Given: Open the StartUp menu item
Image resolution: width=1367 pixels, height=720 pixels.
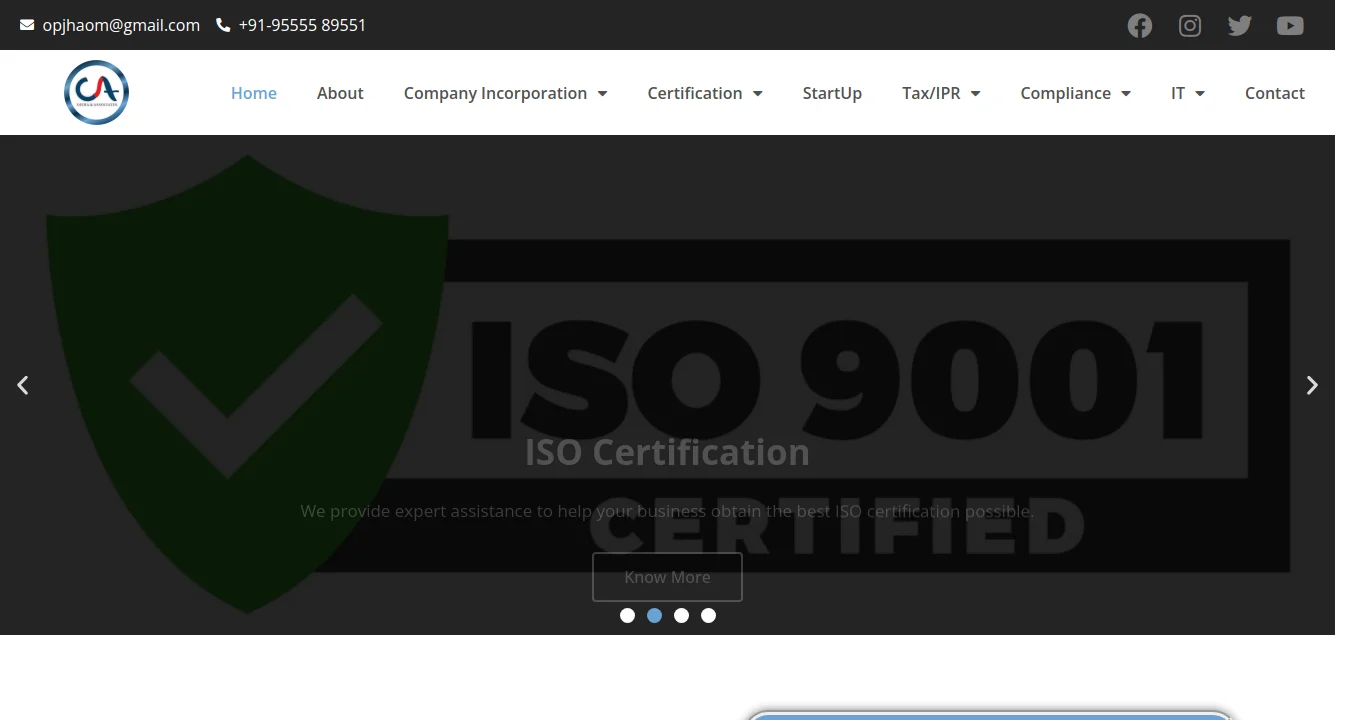Looking at the screenshot, I should (832, 93).
